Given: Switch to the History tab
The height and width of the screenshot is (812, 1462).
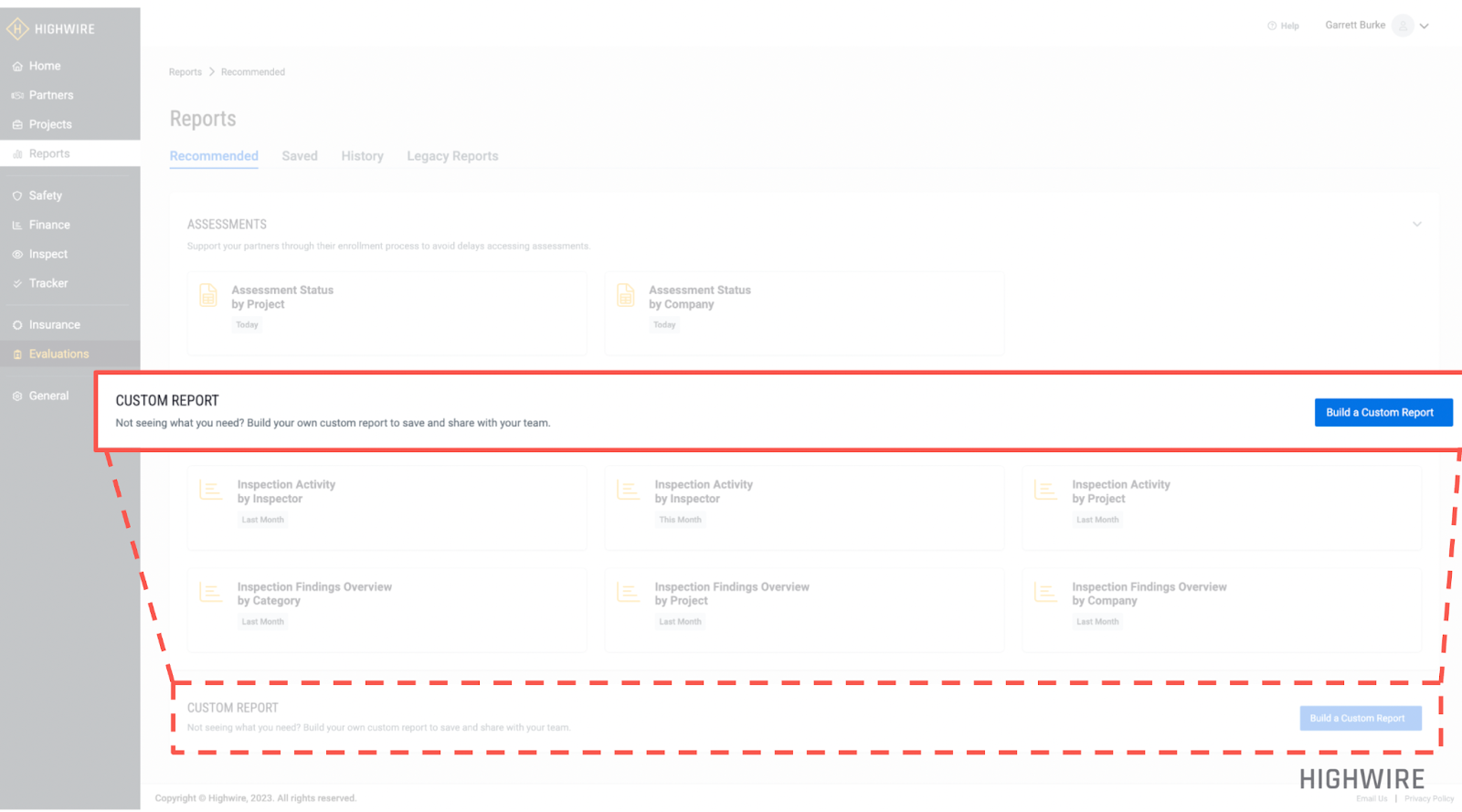Looking at the screenshot, I should [362, 156].
